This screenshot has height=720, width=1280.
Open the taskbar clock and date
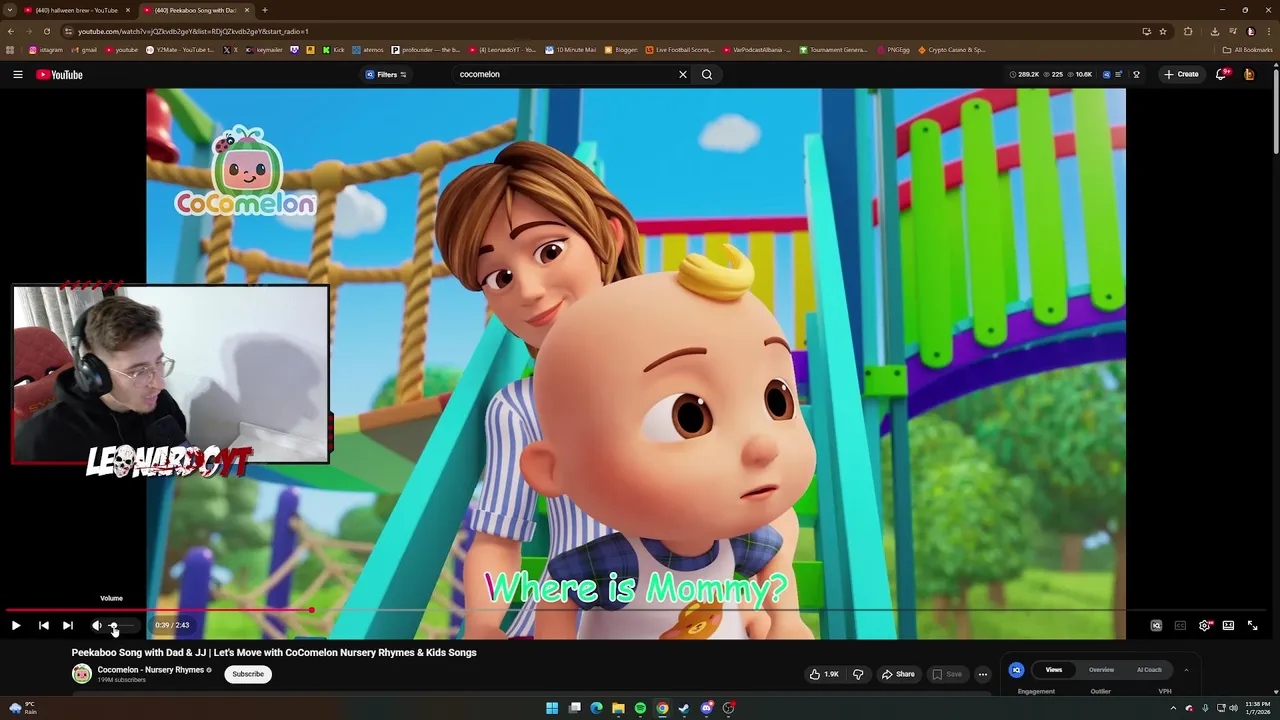[1258, 708]
